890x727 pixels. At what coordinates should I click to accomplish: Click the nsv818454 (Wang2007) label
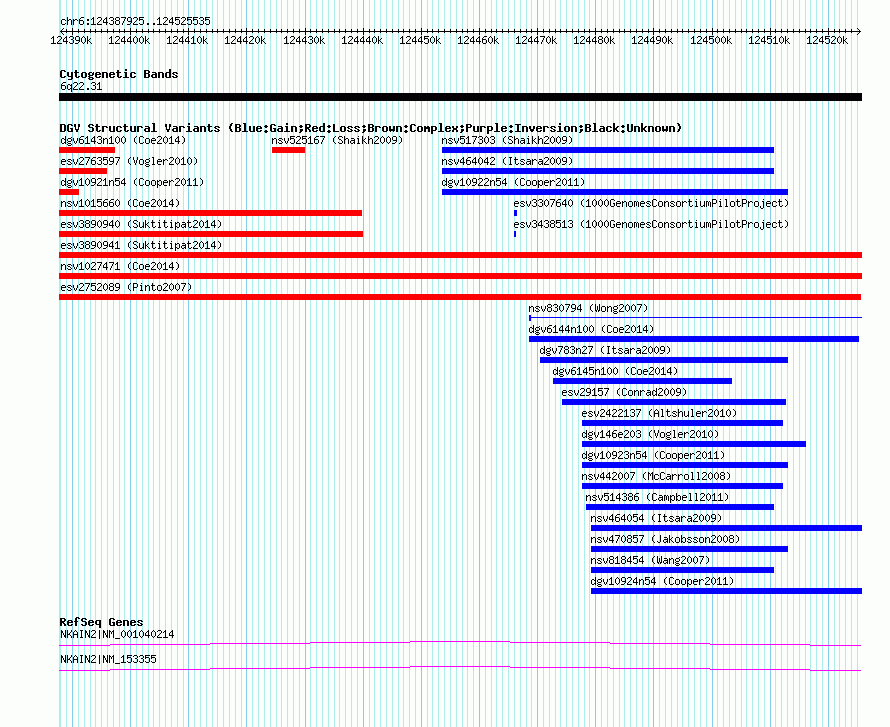[650, 560]
